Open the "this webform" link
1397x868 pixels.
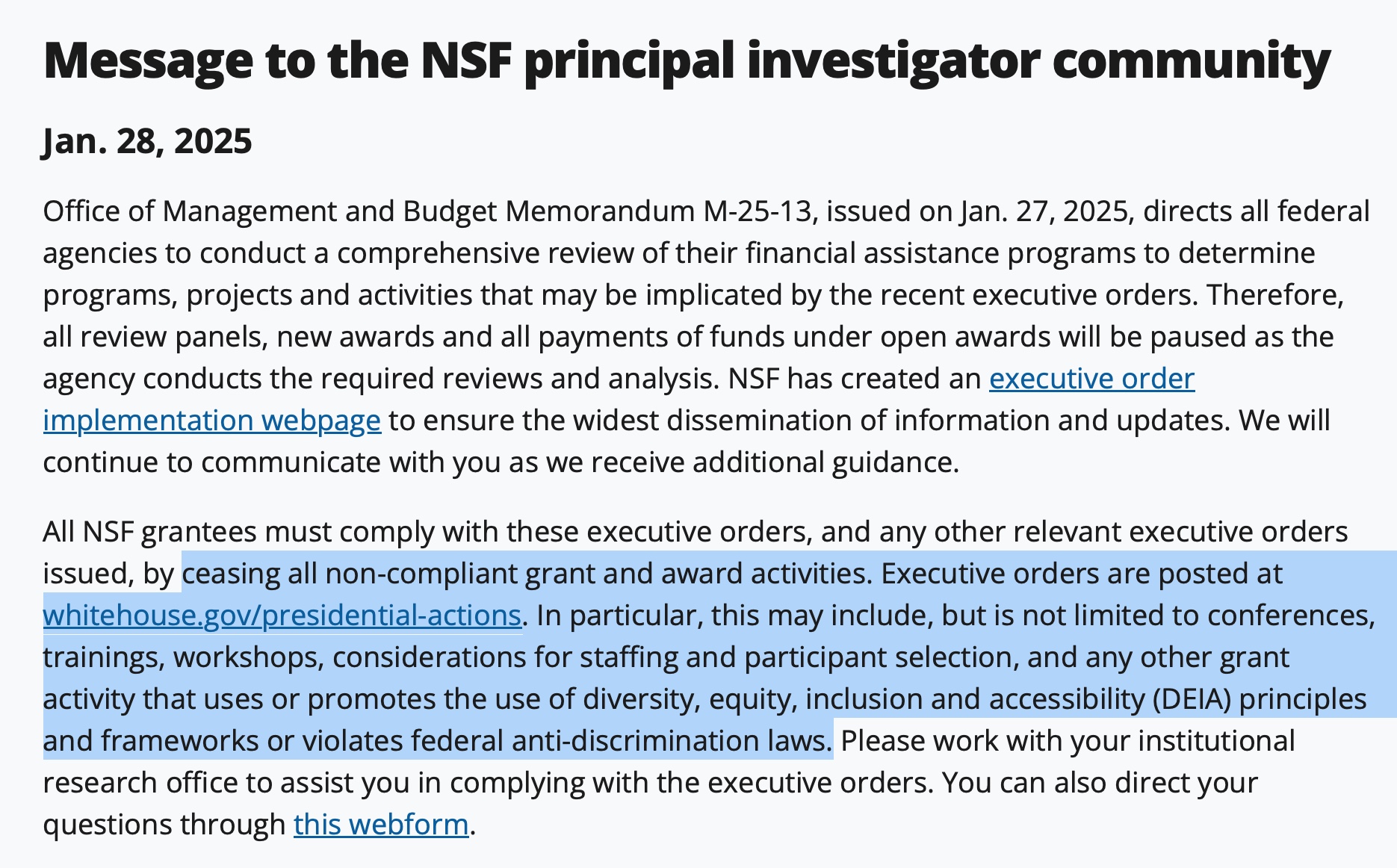tap(381, 825)
